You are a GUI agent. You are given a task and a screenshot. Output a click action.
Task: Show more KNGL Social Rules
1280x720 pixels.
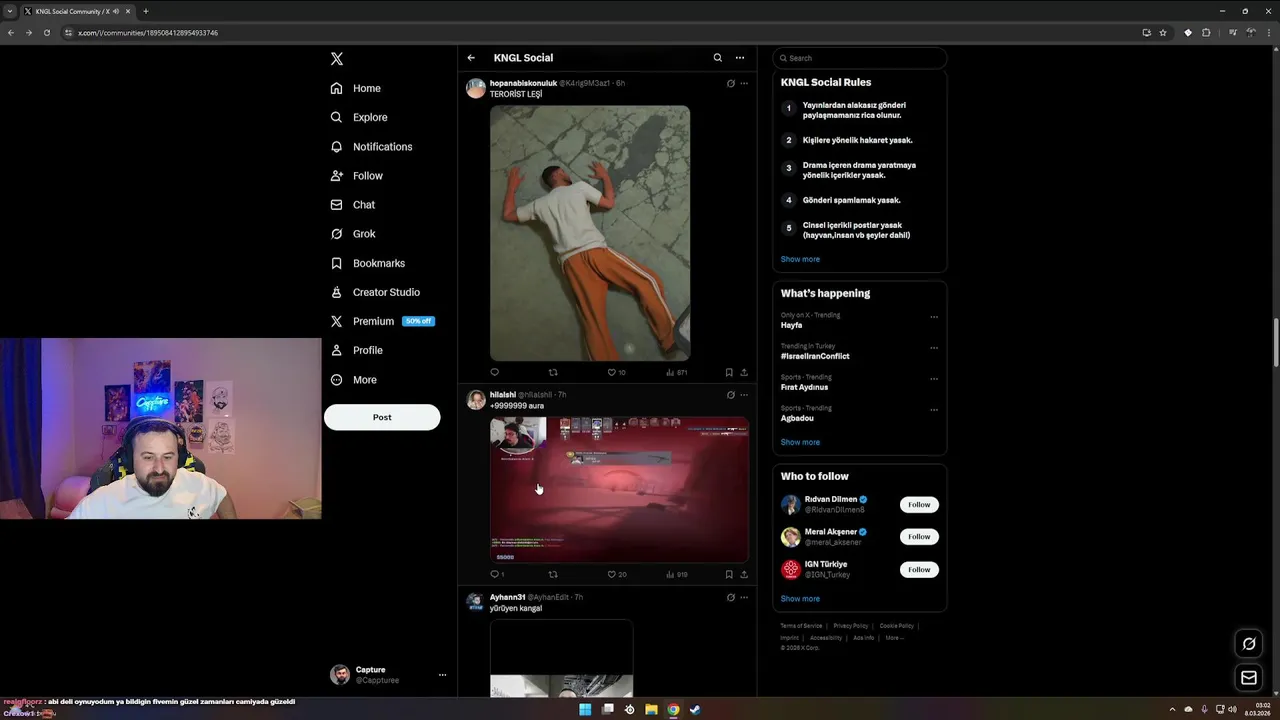click(800, 259)
